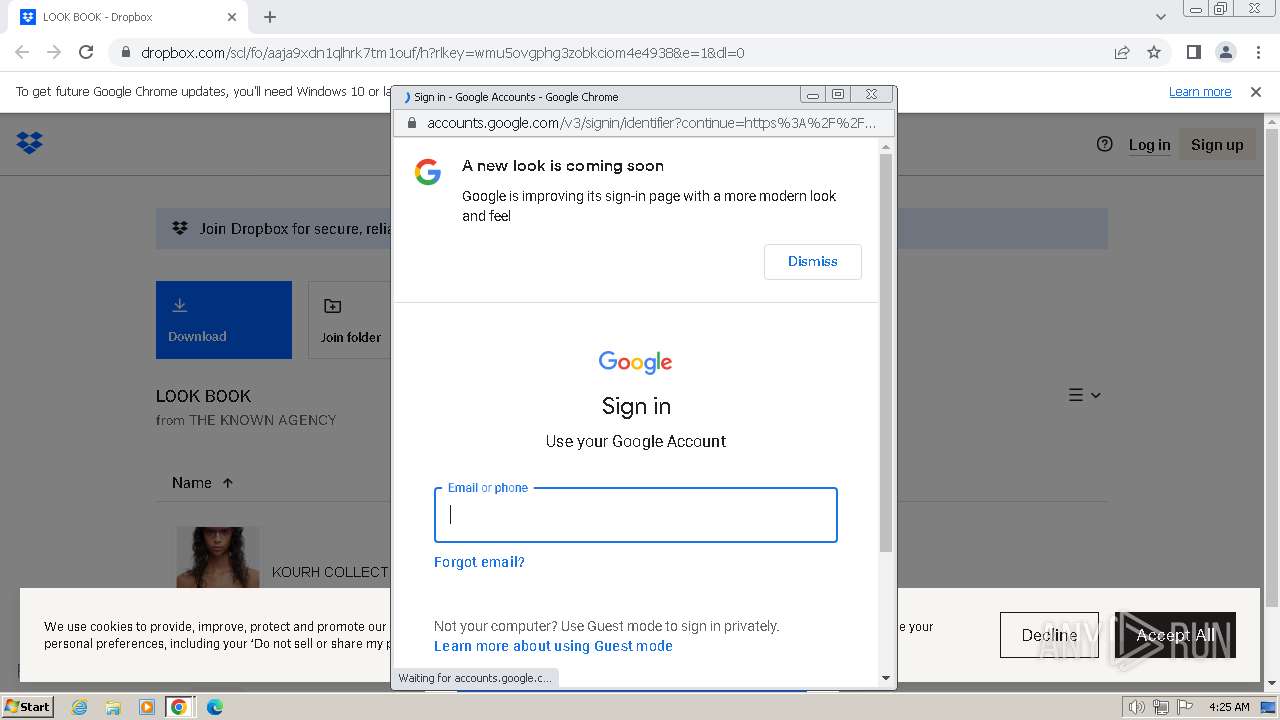Bookmark this page with star icon
Viewport: 1280px width, 720px height.
(1154, 52)
